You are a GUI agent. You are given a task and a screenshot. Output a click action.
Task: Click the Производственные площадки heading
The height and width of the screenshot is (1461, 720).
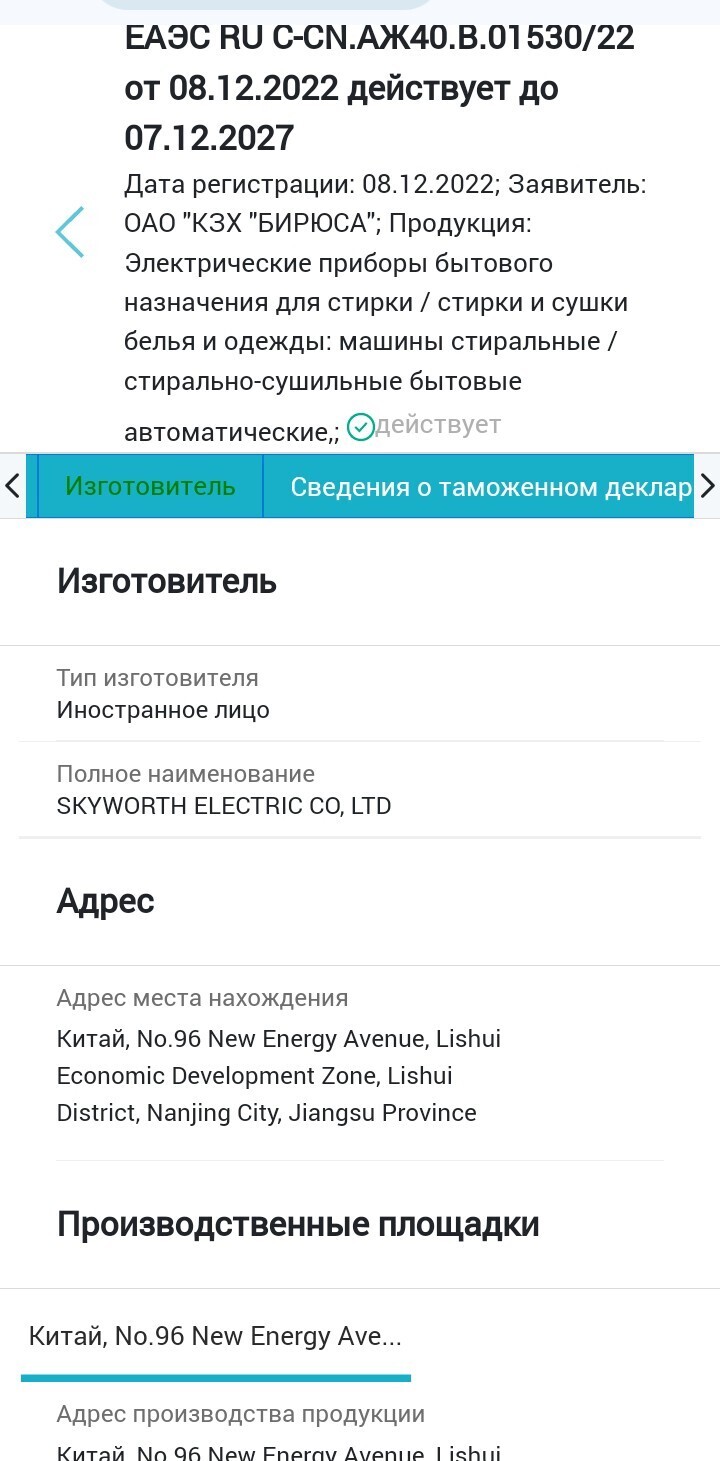click(298, 1224)
